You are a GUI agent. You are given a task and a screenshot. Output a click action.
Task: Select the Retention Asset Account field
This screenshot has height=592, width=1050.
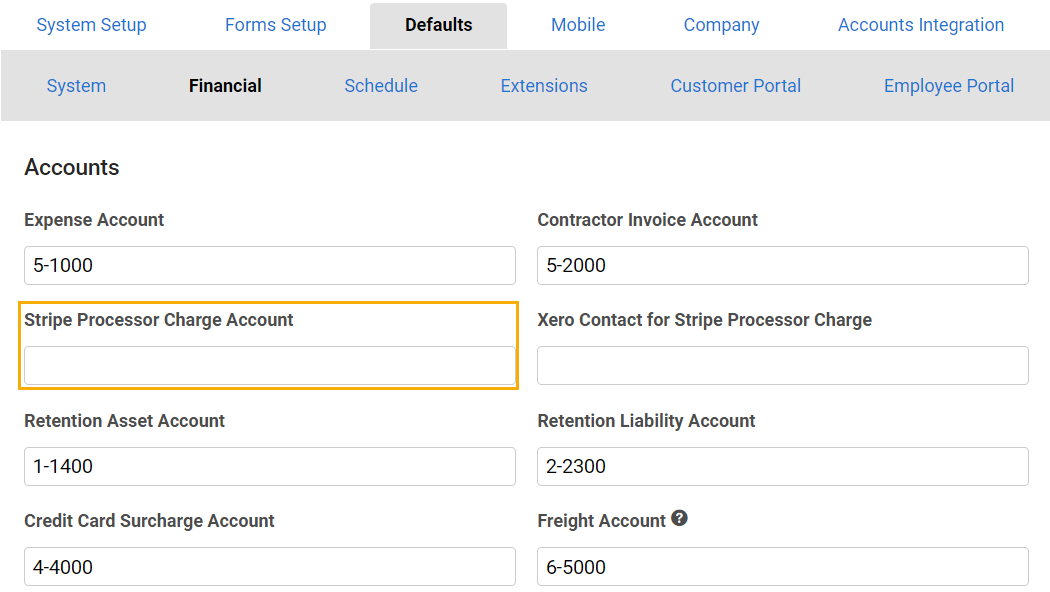[270, 466]
